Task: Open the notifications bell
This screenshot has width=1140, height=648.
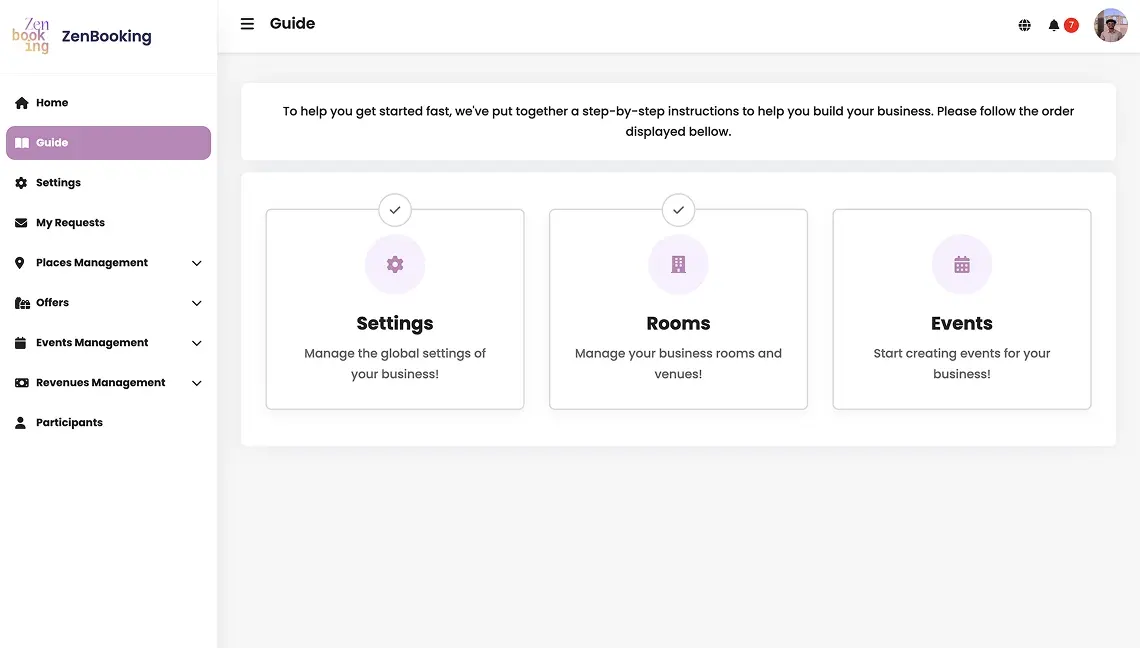Action: point(1053,25)
